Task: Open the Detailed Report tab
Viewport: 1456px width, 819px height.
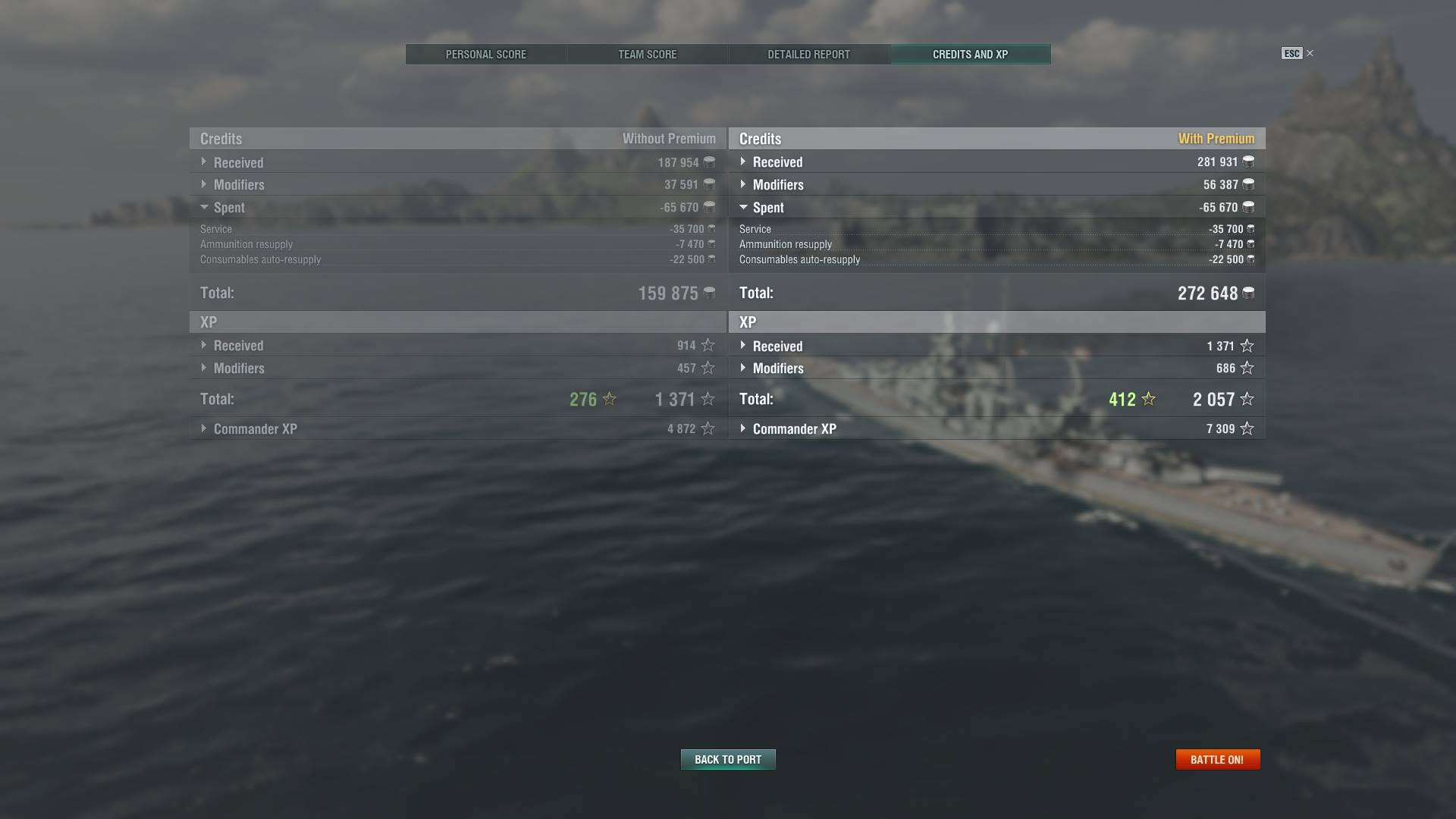Action: [808, 55]
